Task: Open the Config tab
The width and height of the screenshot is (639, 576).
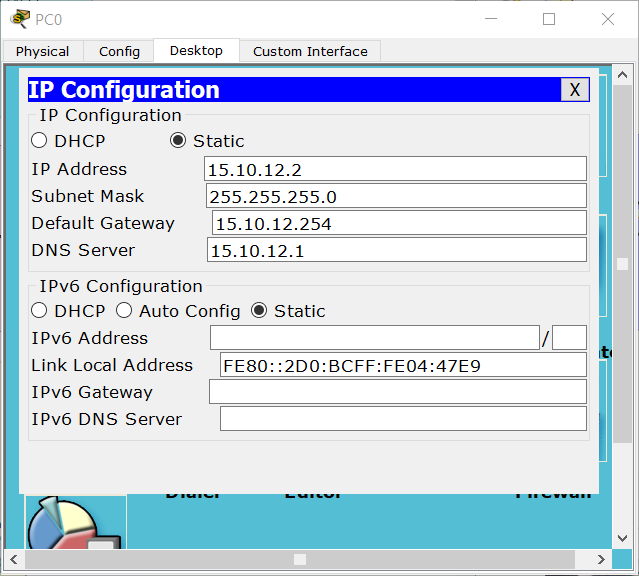Action: pos(119,51)
